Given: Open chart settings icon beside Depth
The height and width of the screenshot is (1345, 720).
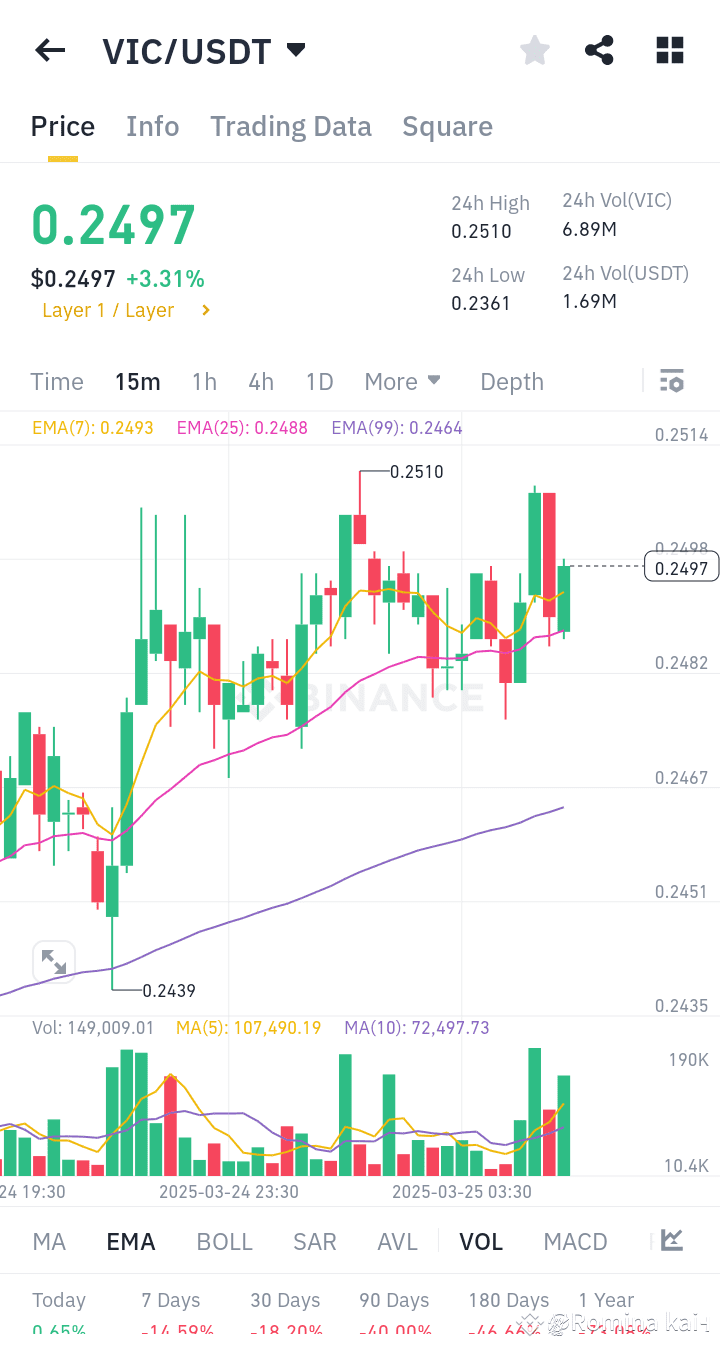Looking at the screenshot, I should (x=672, y=381).
